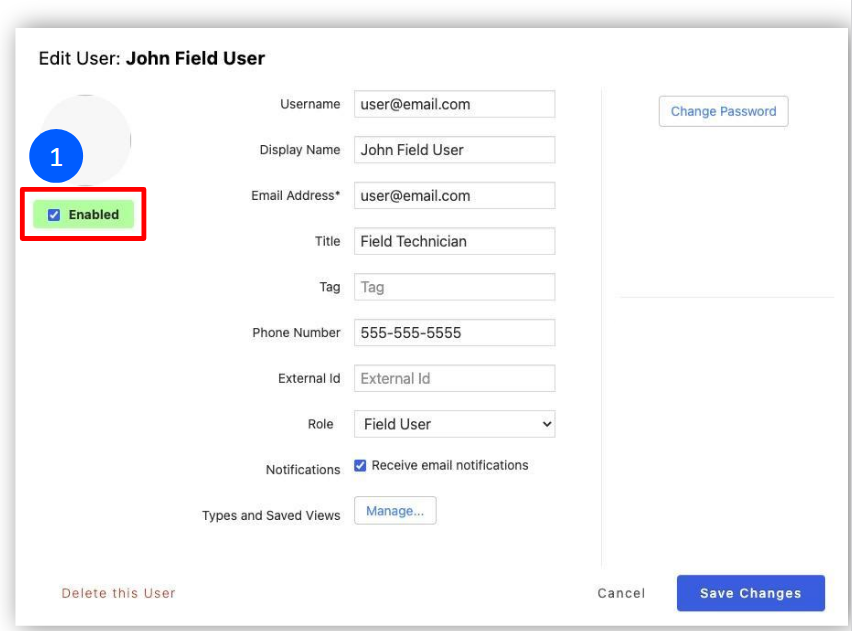
Task: Click the green Enabled status label
Action: point(93,215)
